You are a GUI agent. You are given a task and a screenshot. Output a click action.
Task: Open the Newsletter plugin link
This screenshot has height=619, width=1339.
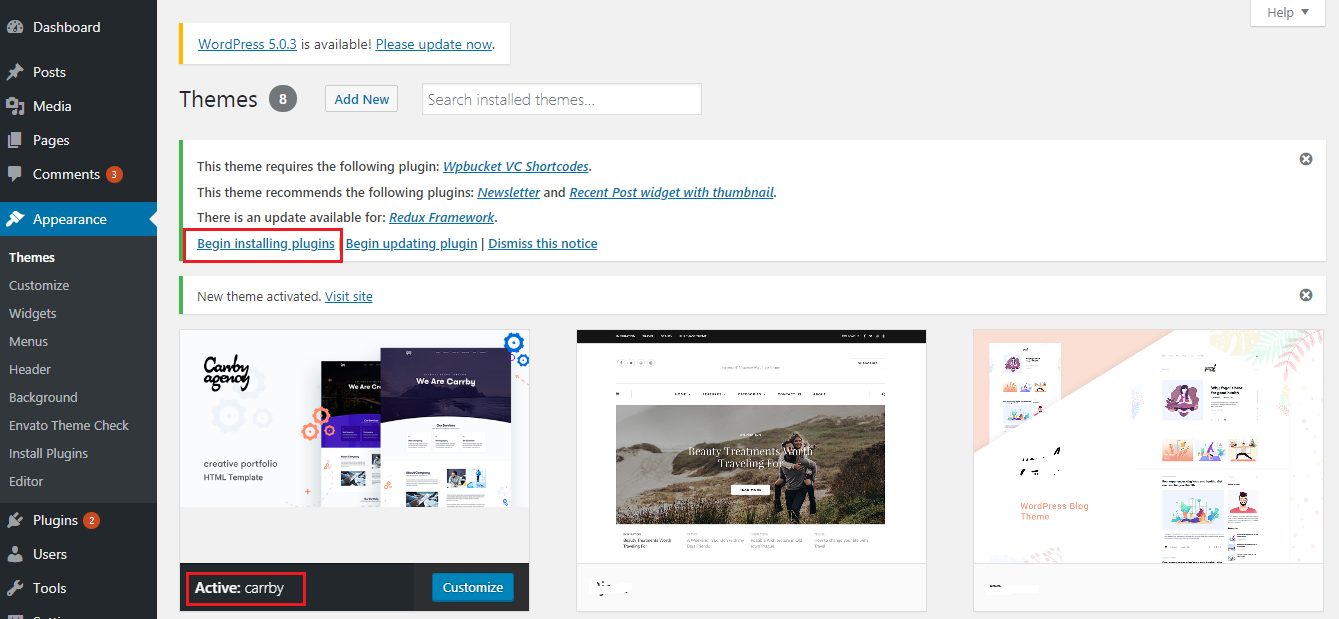[x=509, y=192]
